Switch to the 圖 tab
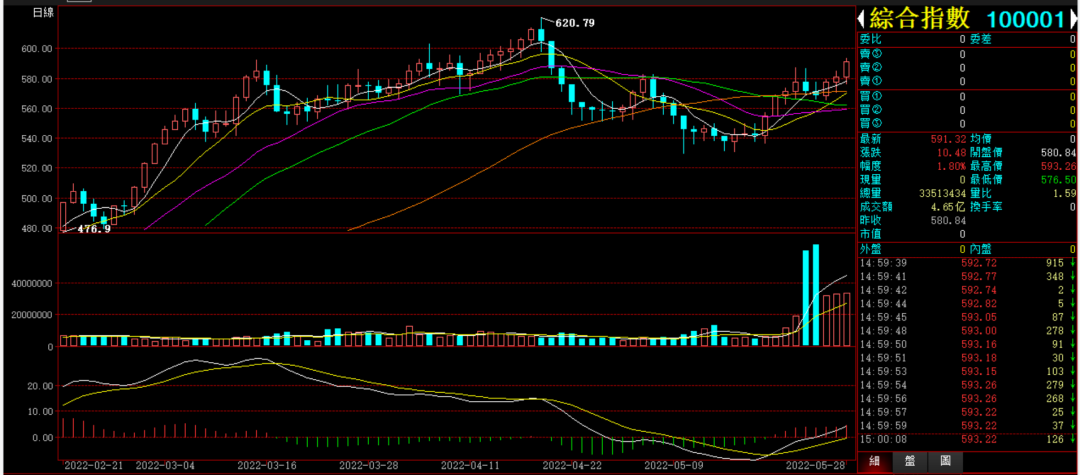The width and height of the screenshot is (1080, 475). pos(945,463)
